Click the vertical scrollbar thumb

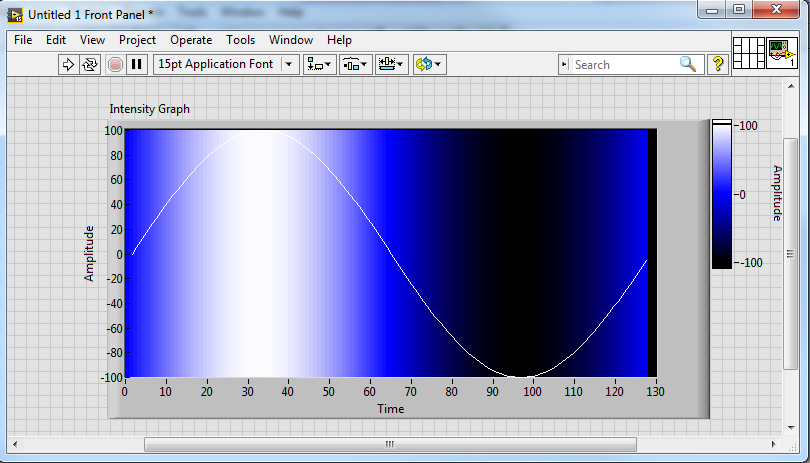tap(790, 253)
